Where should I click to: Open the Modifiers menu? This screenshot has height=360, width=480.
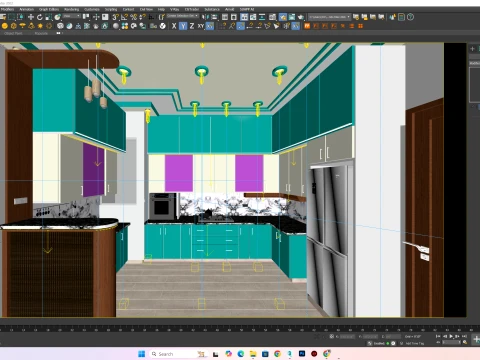click(x=7, y=9)
